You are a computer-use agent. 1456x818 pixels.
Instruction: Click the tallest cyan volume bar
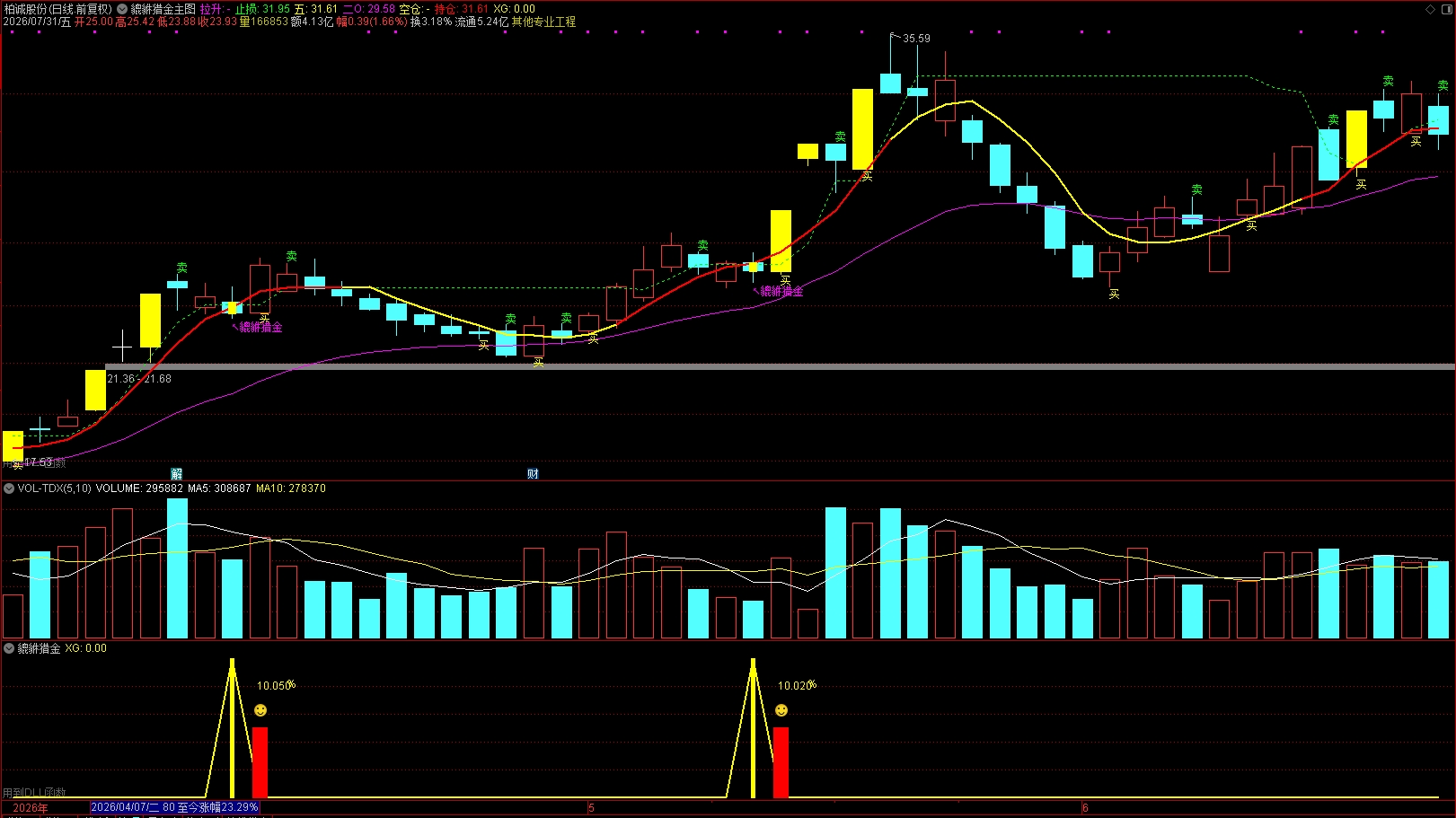[177, 568]
